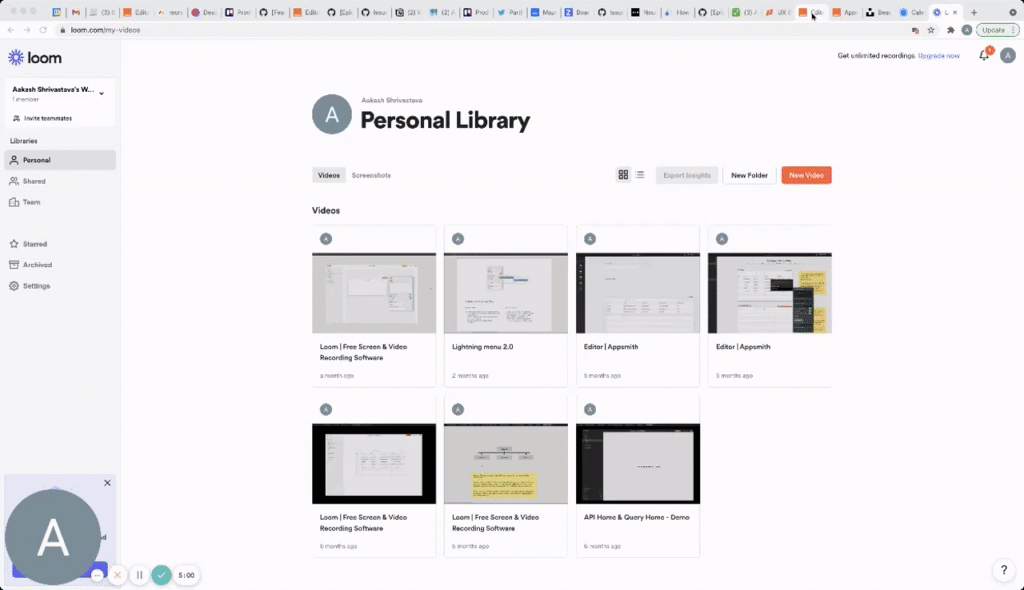Open the help question mark button
This screenshot has width=1024, height=590.
[1004, 570]
